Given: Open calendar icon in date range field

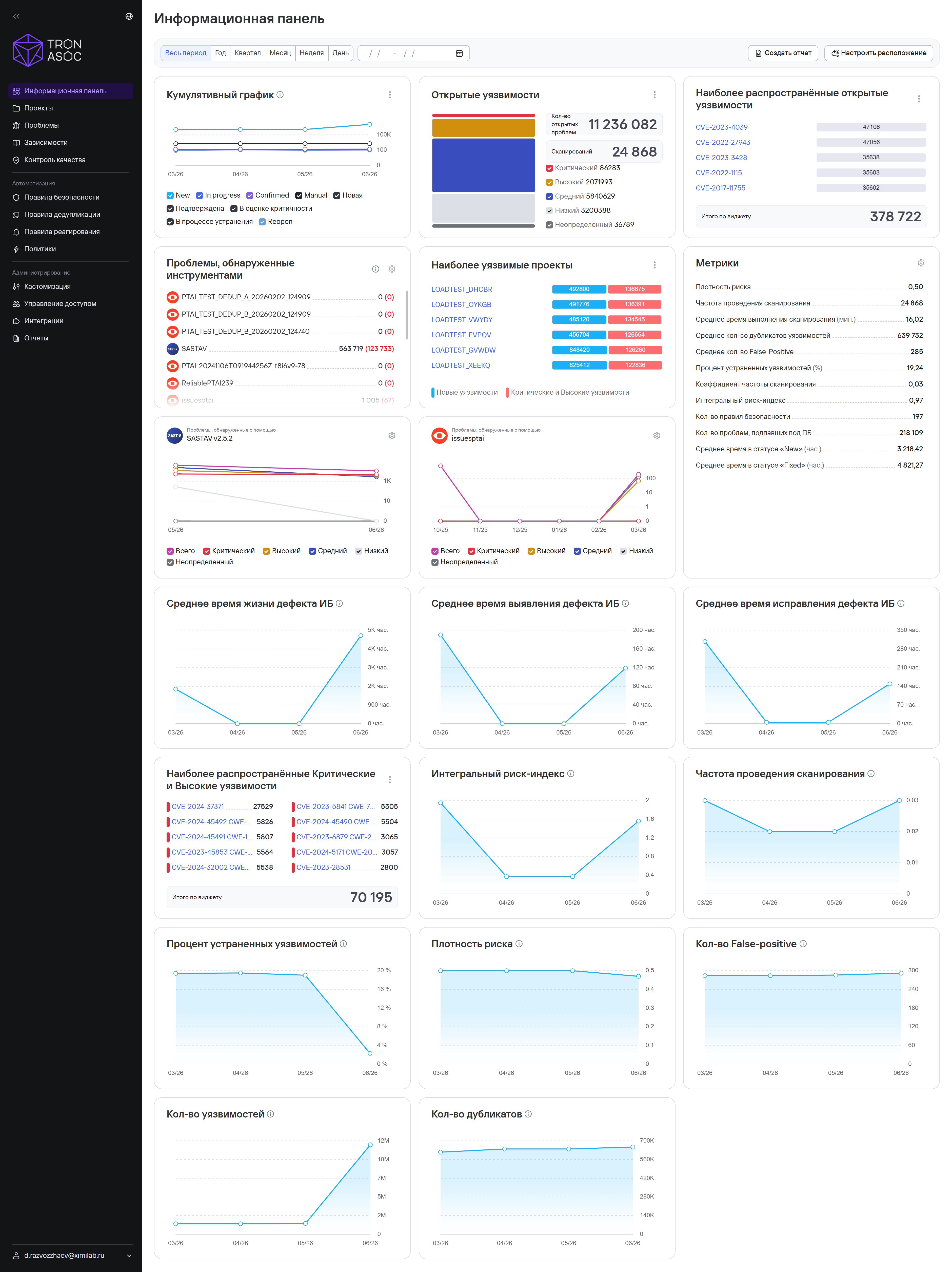Looking at the screenshot, I should pyautogui.click(x=459, y=53).
